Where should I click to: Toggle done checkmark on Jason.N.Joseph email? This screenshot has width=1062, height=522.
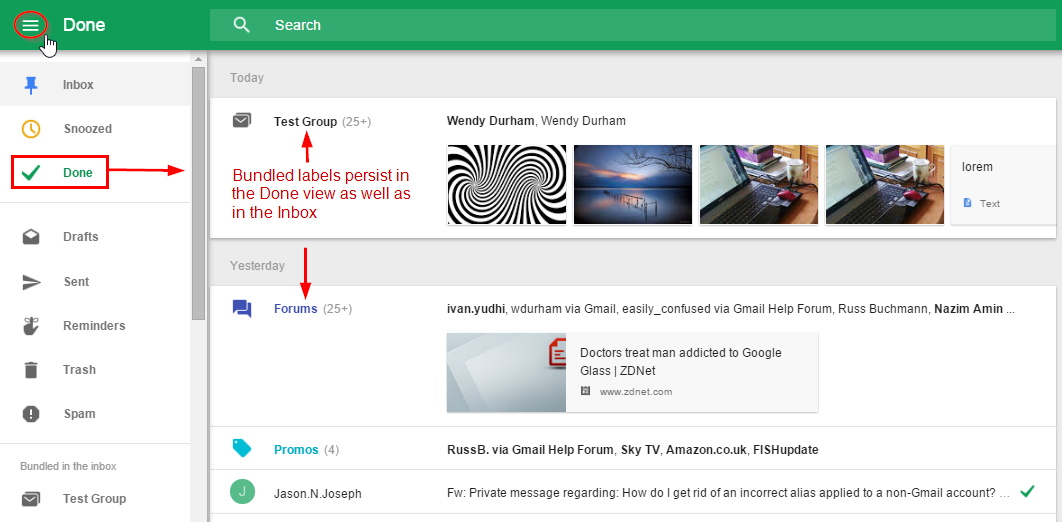pos(1026,492)
